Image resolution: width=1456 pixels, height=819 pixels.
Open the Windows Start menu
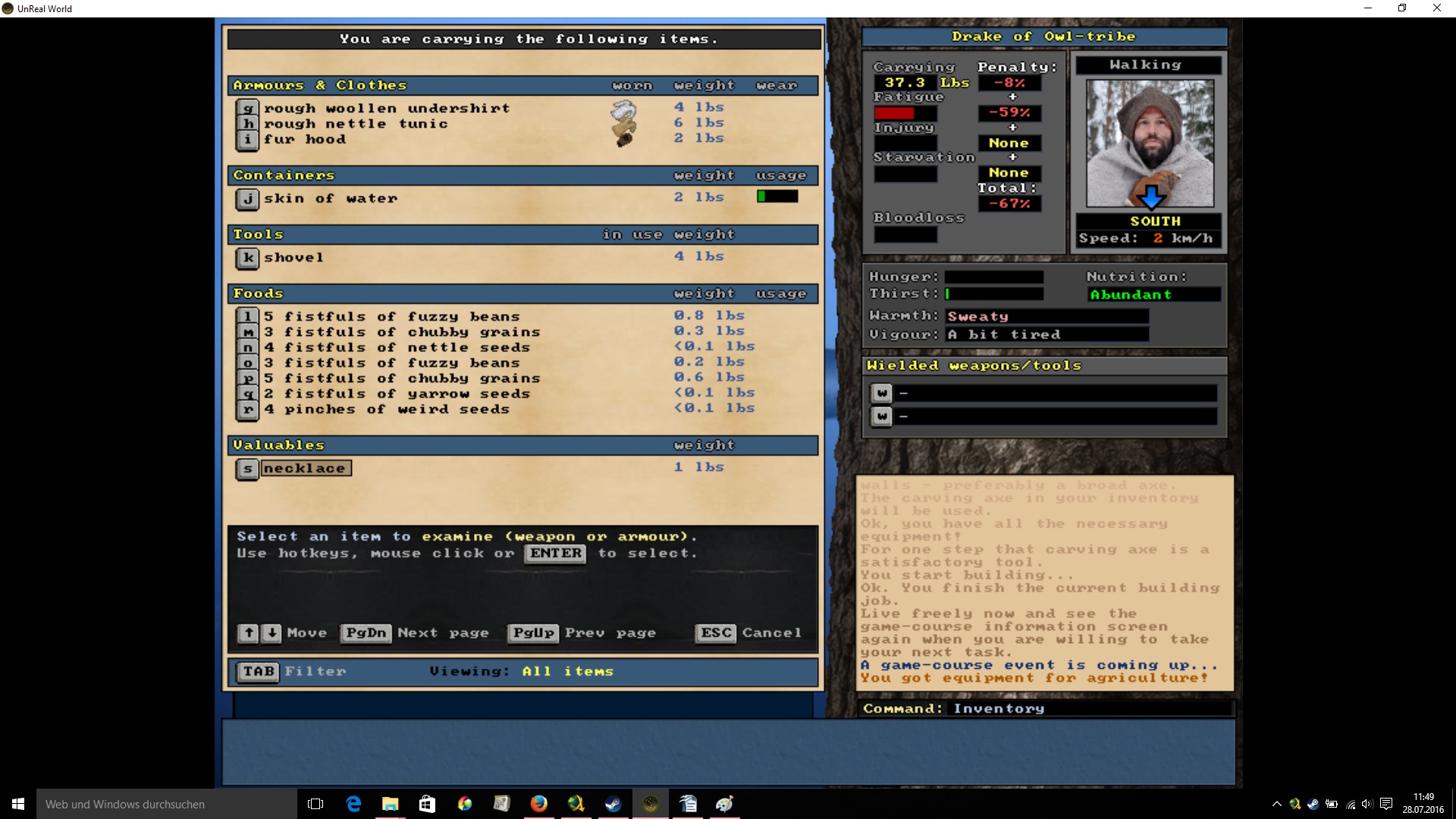point(18,804)
